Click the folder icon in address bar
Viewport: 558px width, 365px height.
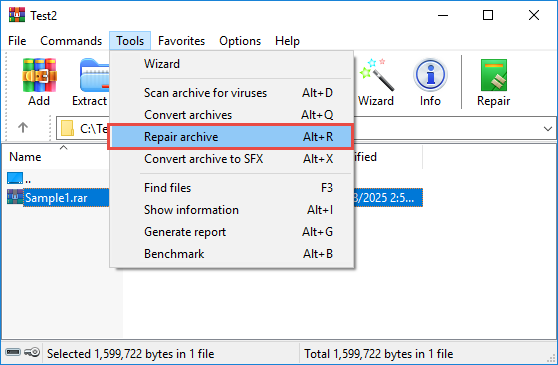point(67,128)
